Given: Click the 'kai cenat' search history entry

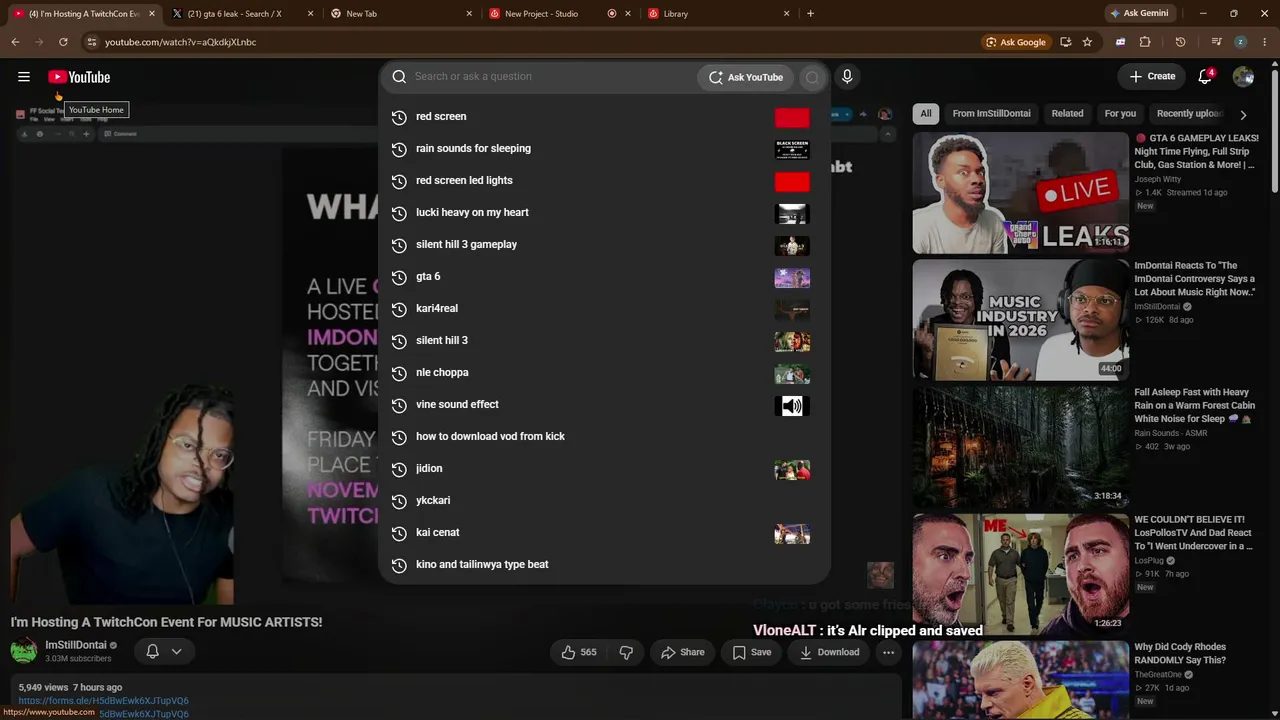Looking at the screenshot, I should pos(604,533).
